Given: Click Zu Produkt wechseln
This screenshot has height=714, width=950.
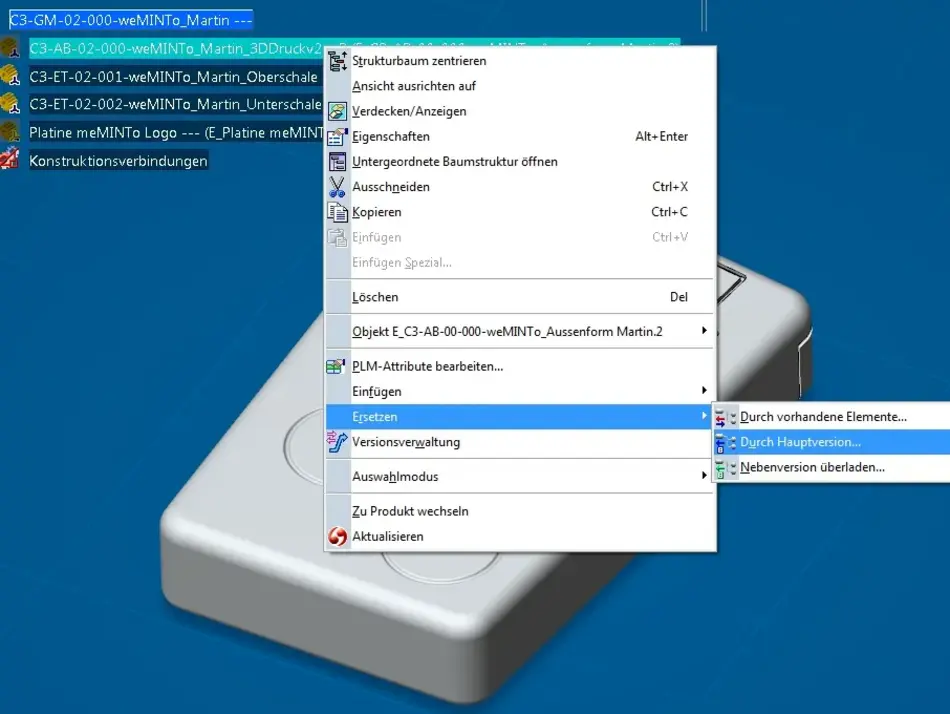Looking at the screenshot, I should (410, 511).
